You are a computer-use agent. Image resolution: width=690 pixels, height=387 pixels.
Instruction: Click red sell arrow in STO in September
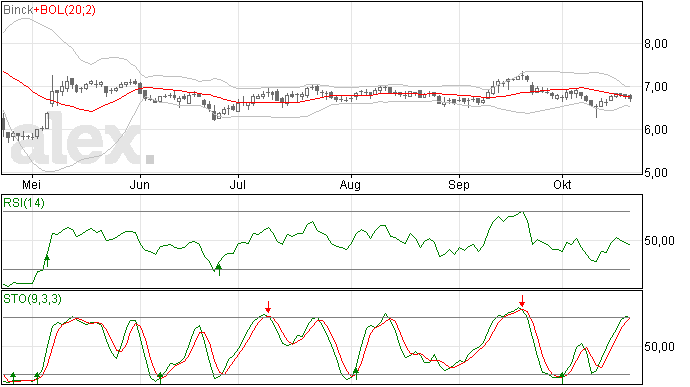pos(522,301)
